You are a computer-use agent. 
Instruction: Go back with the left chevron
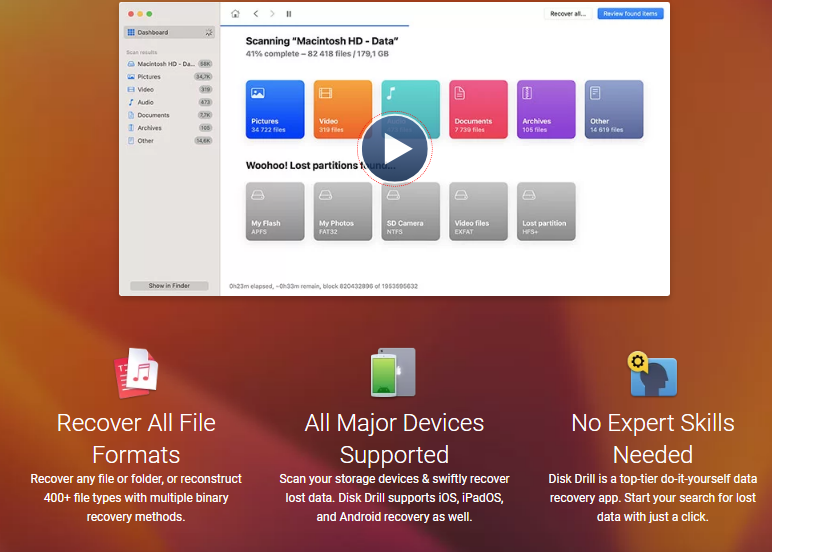click(256, 14)
